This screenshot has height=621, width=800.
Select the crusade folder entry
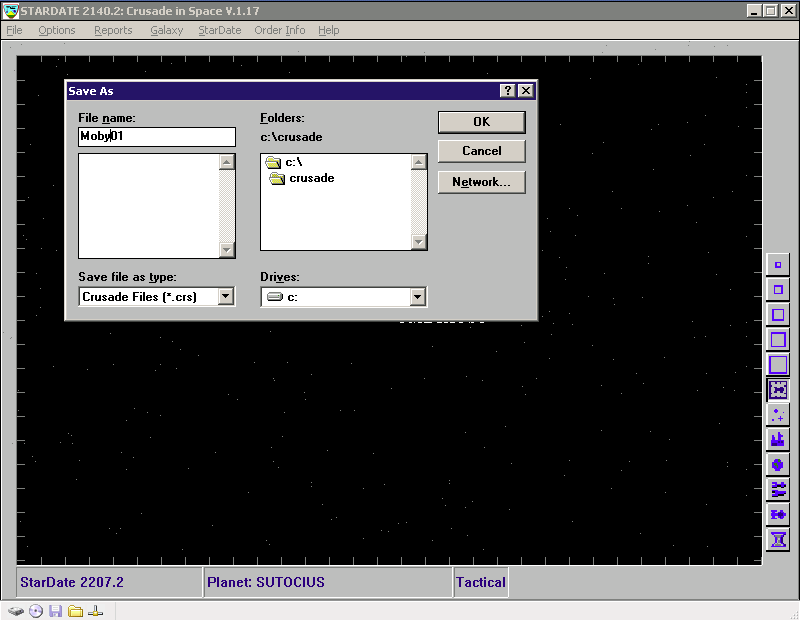(x=302, y=178)
